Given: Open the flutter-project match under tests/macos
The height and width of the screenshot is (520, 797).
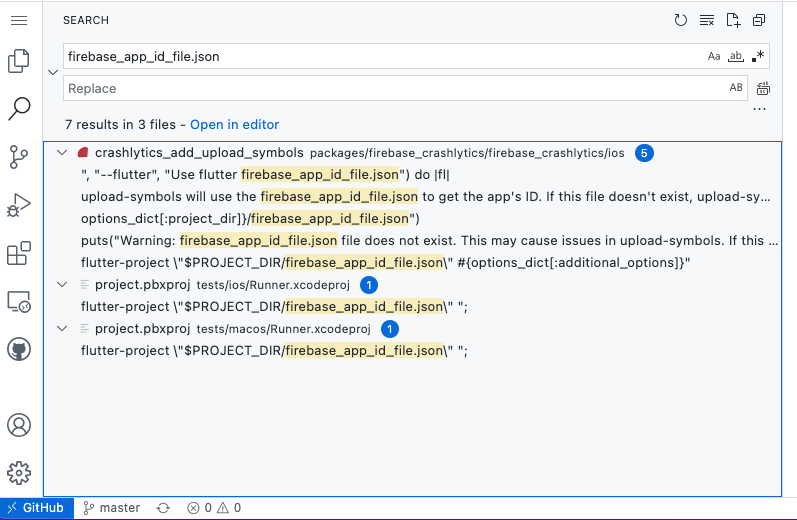Looking at the screenshot, I should [412, 351].
